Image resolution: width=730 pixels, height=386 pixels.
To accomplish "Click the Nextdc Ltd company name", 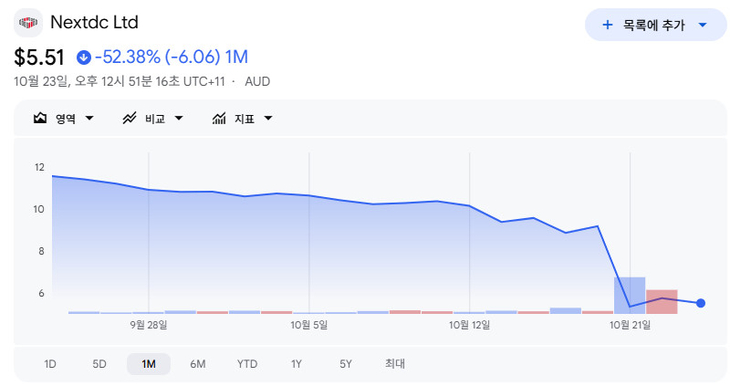I will [95, 22].
